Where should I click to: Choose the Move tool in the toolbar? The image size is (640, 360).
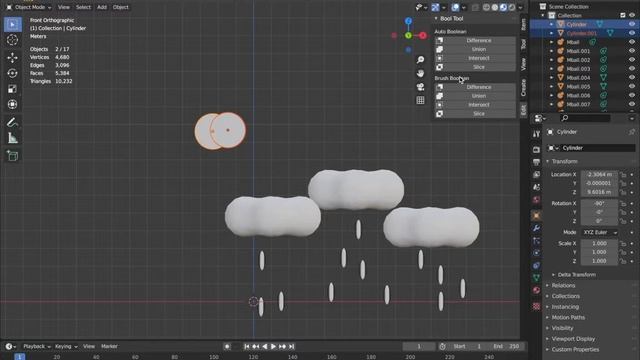click(13, 58)
